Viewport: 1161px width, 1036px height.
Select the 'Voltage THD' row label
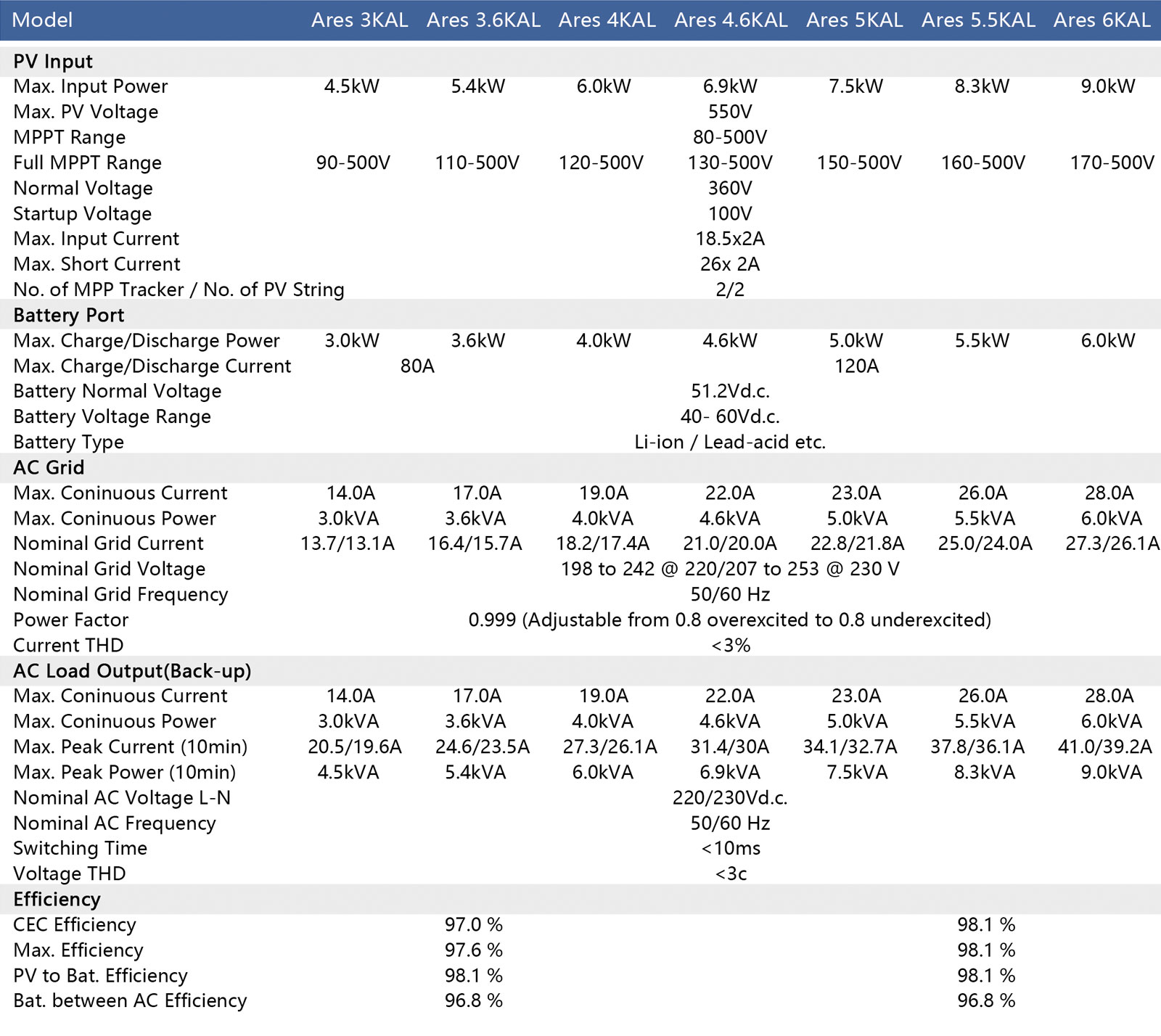[69, 873]
